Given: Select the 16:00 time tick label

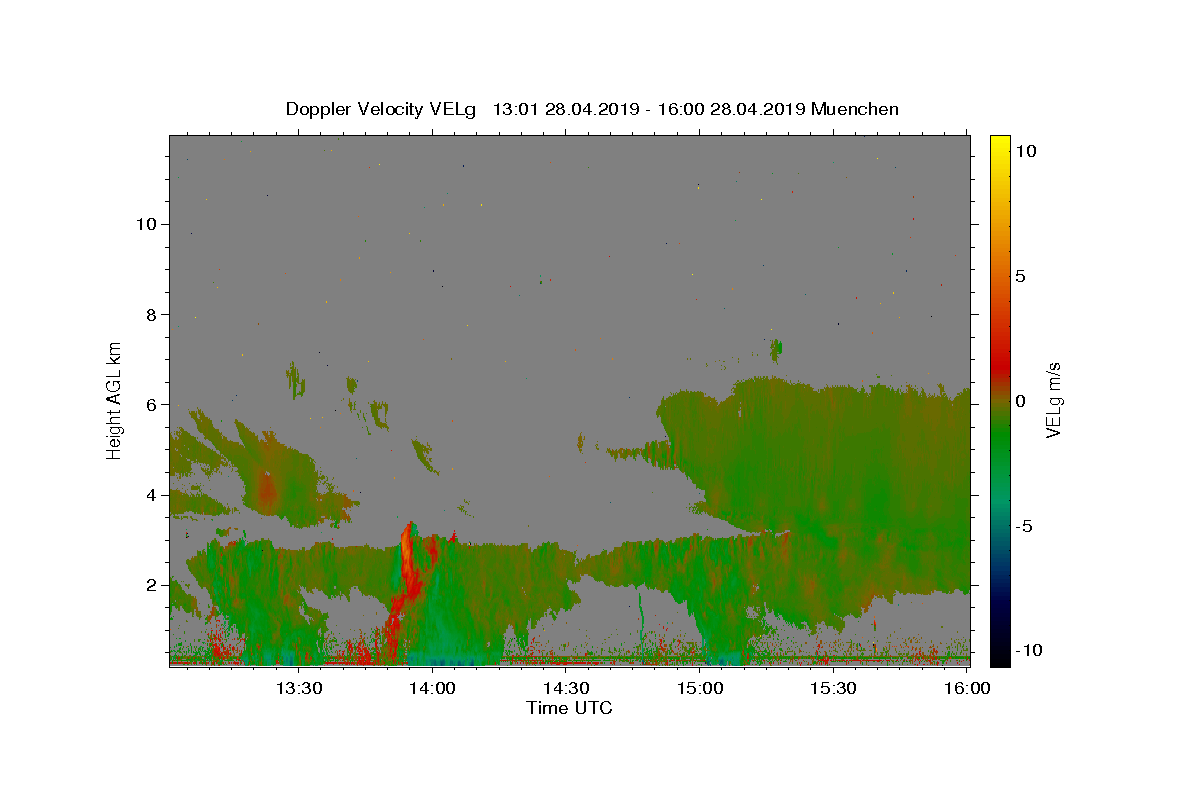Looking at the screenshot, I should coord(967,688).
